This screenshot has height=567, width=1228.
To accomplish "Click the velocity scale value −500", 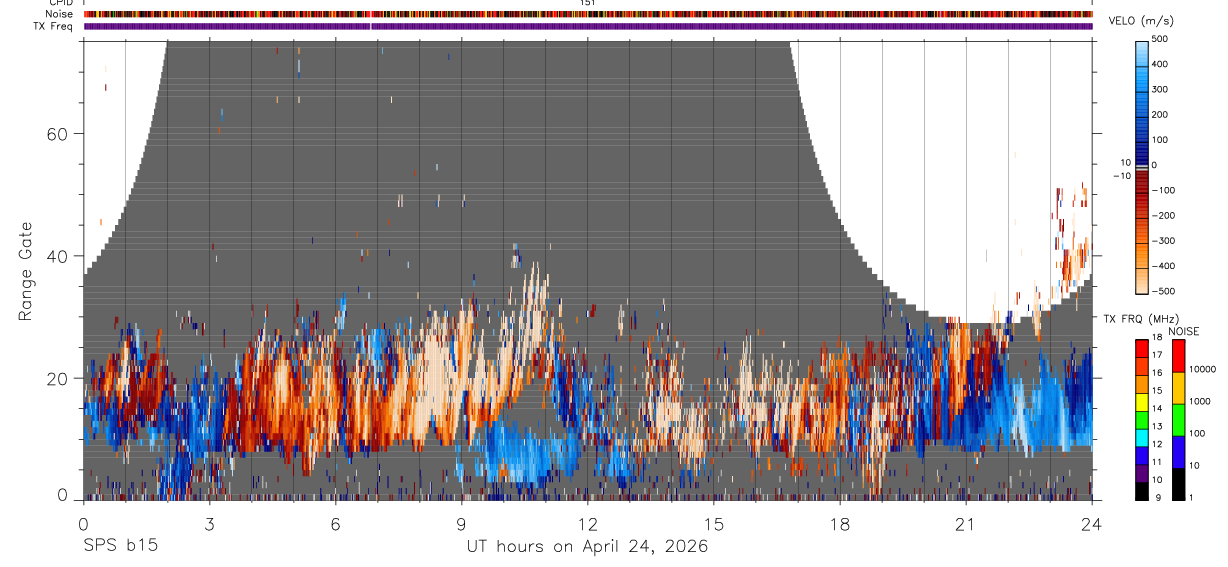I will [x=1161, y=291].
